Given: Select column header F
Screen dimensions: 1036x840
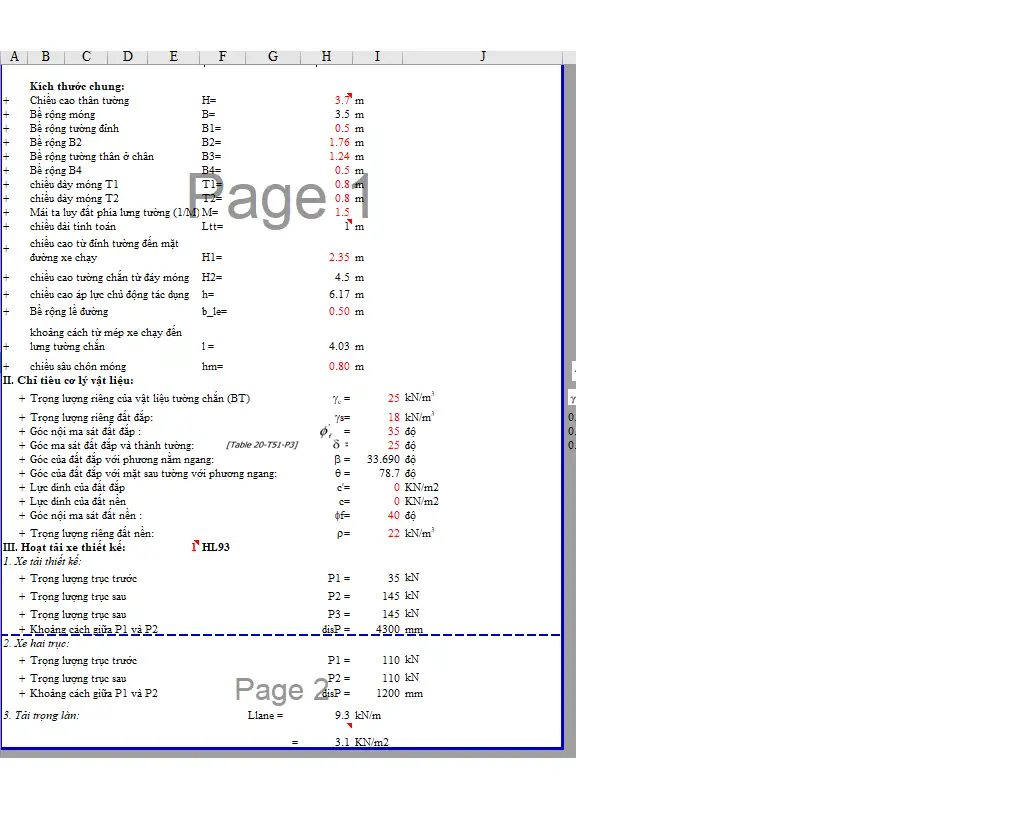Looking at the screenshot, I should point(222,57).
